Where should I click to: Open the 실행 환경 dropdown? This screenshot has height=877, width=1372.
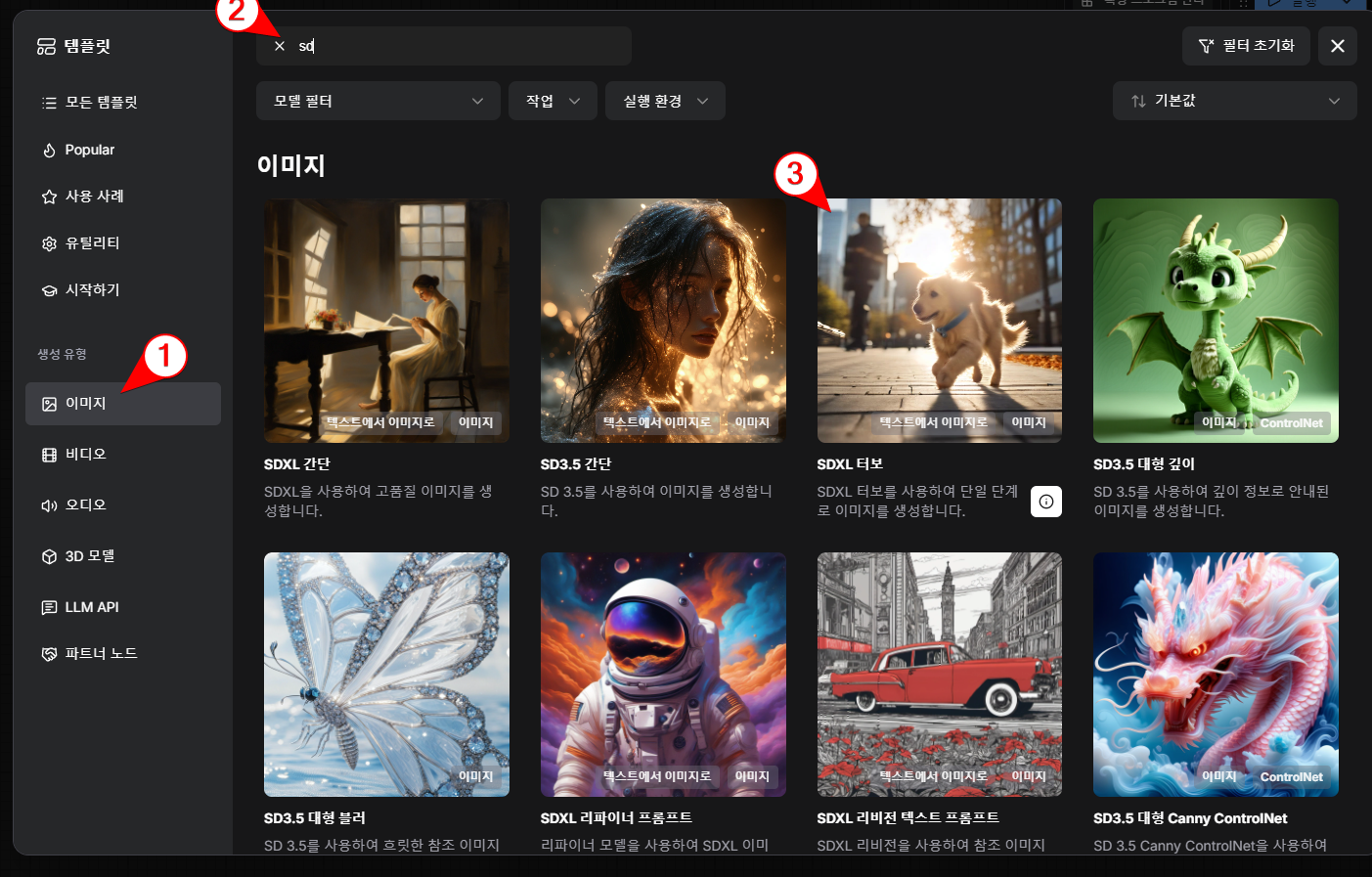[x=665, y=101]
